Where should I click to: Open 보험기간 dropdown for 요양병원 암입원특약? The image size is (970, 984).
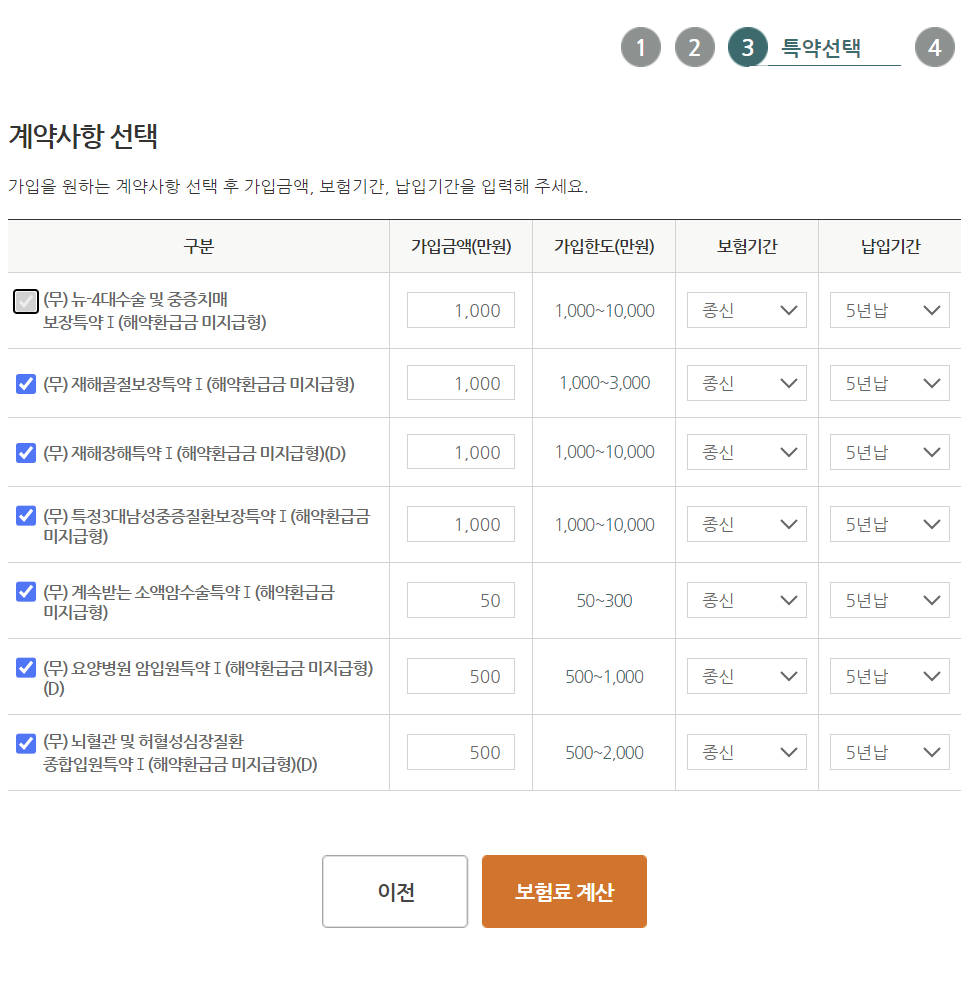747,676
